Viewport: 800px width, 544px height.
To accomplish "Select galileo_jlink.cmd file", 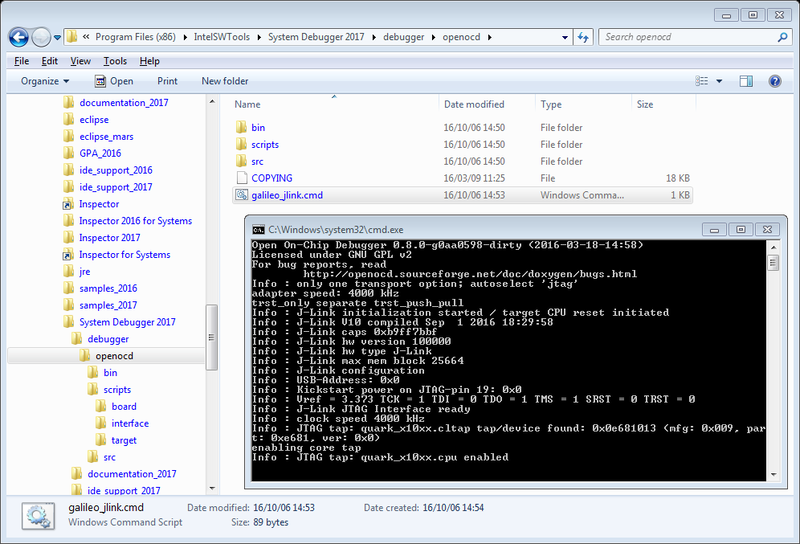I will point(462,195).
